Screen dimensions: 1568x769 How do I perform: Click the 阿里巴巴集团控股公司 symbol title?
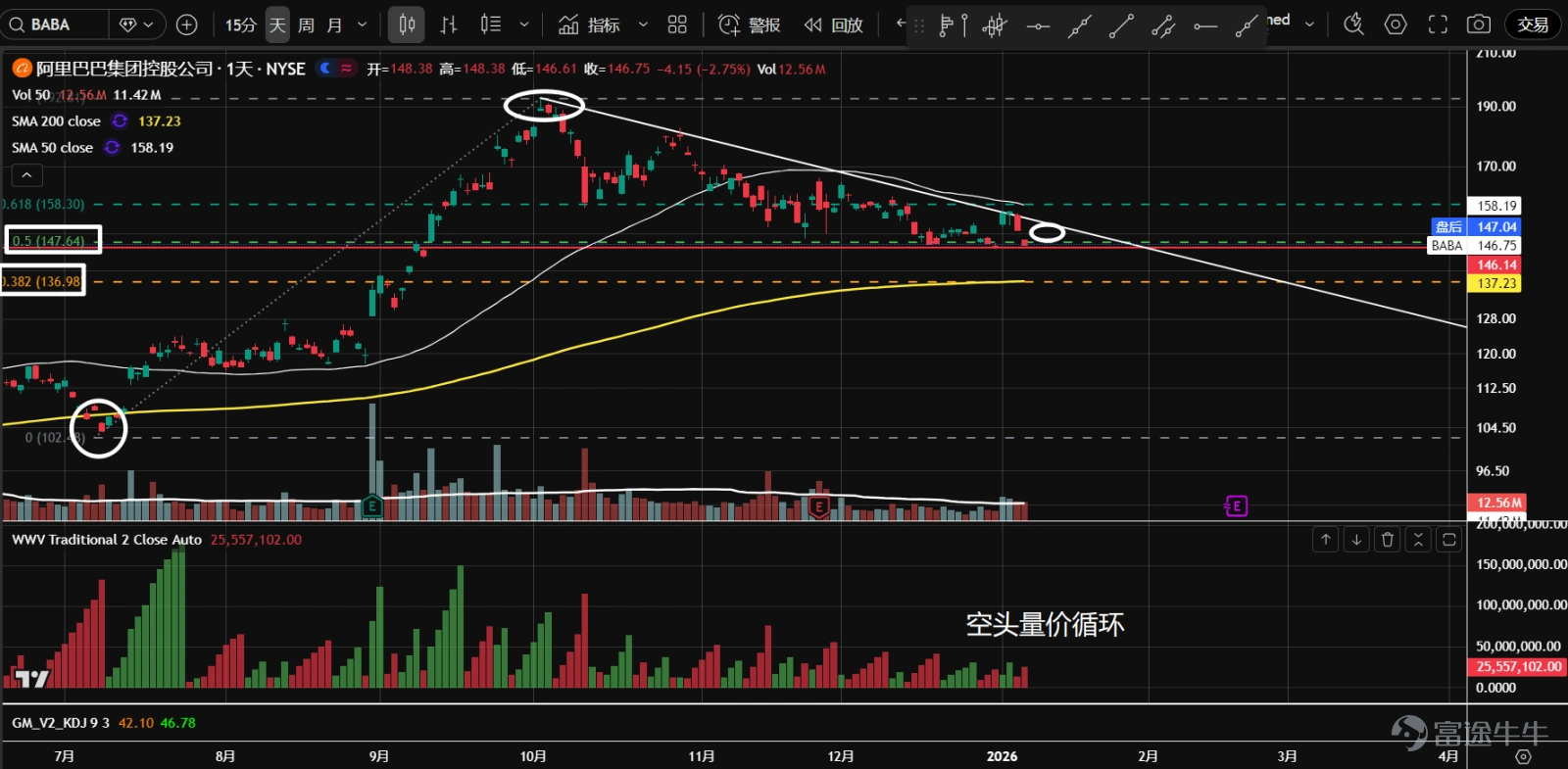(x=124, y=69)
